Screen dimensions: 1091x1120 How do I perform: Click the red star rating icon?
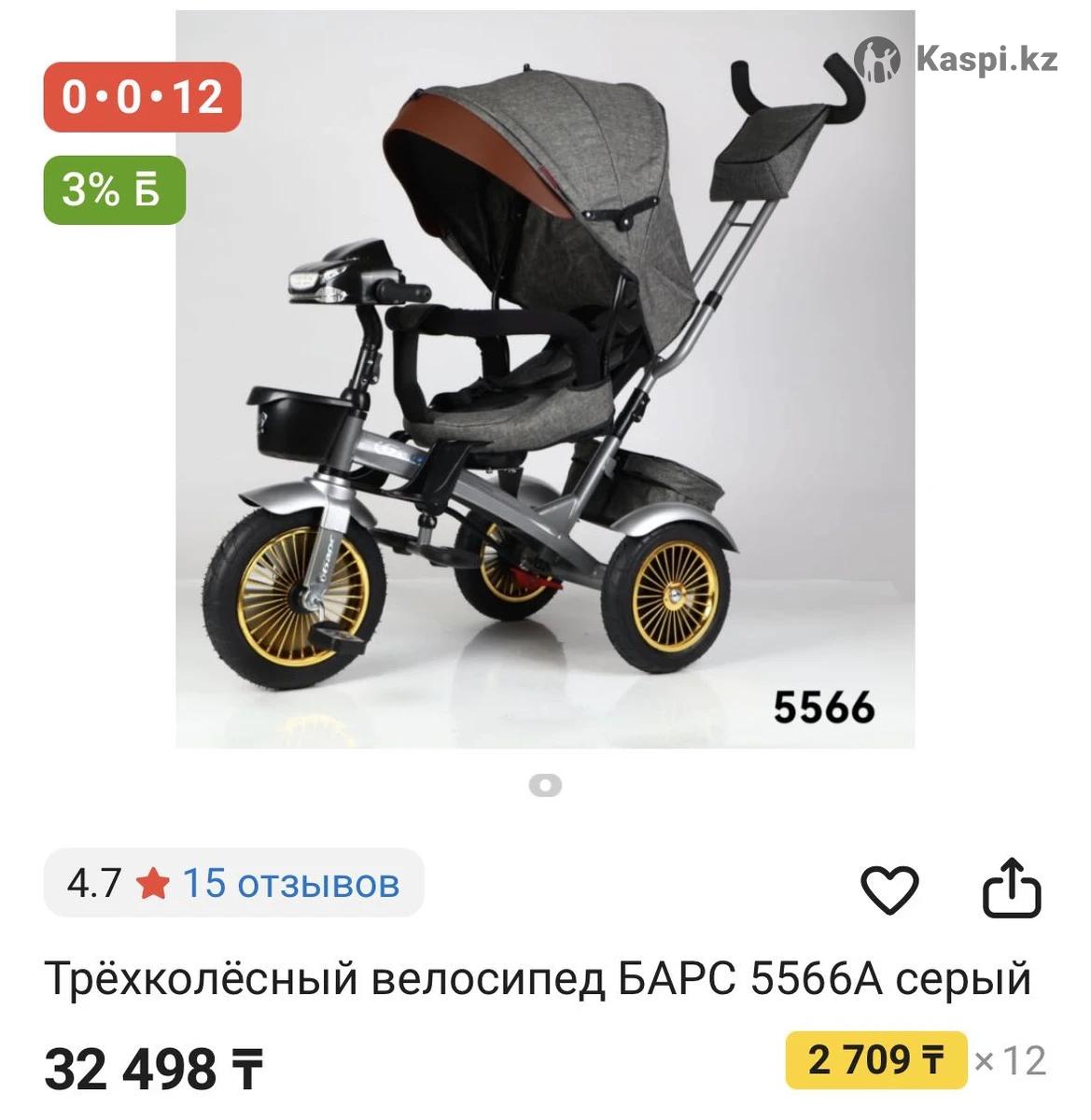click(152, 883)
